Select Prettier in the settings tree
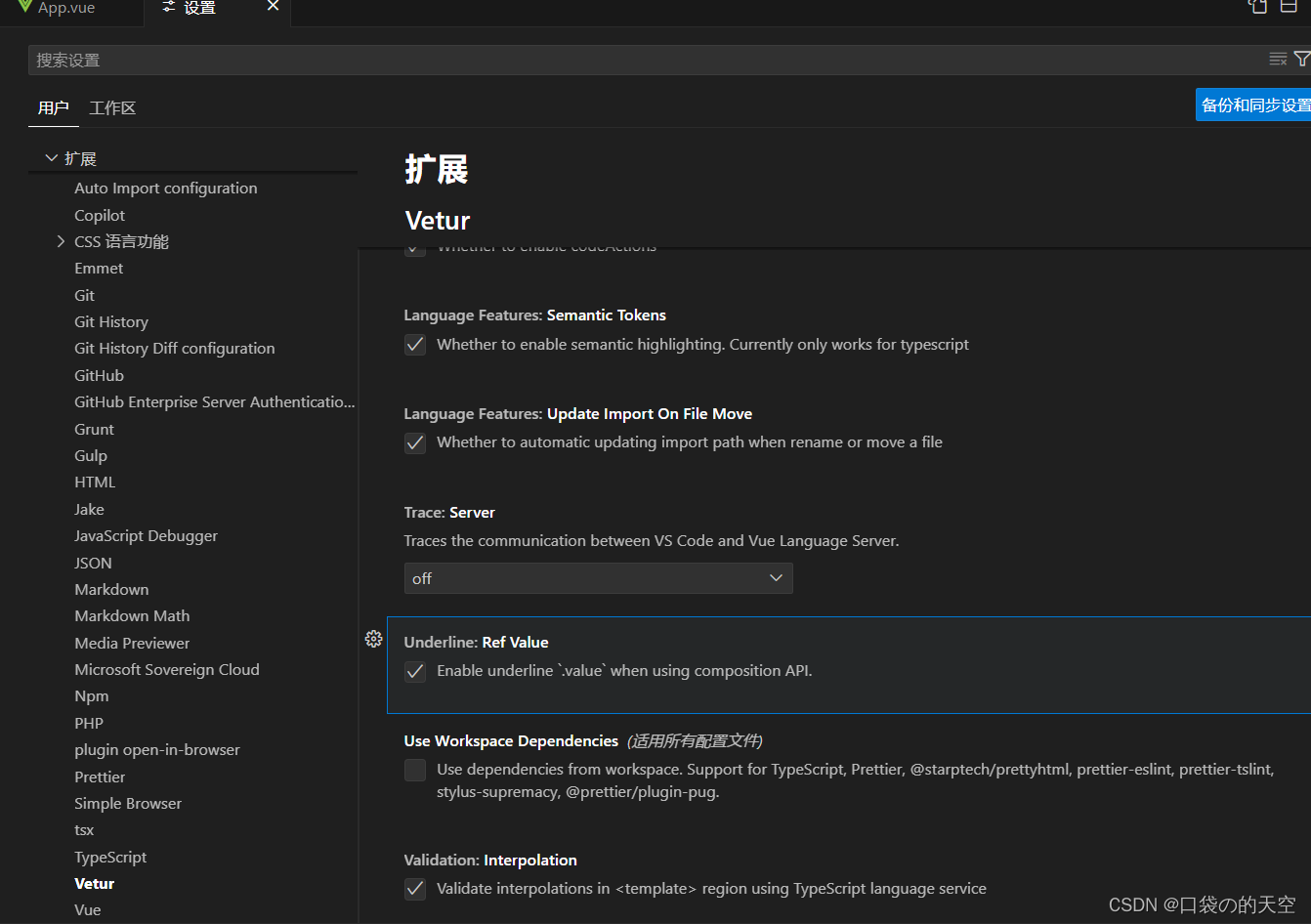Viewport: 1311px width, 924px height. pos(100,777)
